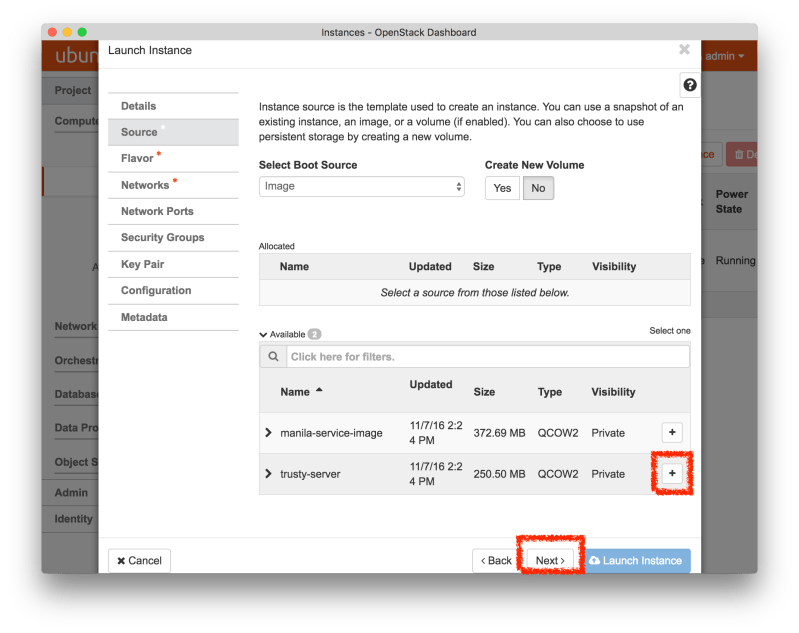Close the Launch Instance dialog with X
Image resolution: width=799 pixels, height=633 pixels.
(x=684, y=49)
